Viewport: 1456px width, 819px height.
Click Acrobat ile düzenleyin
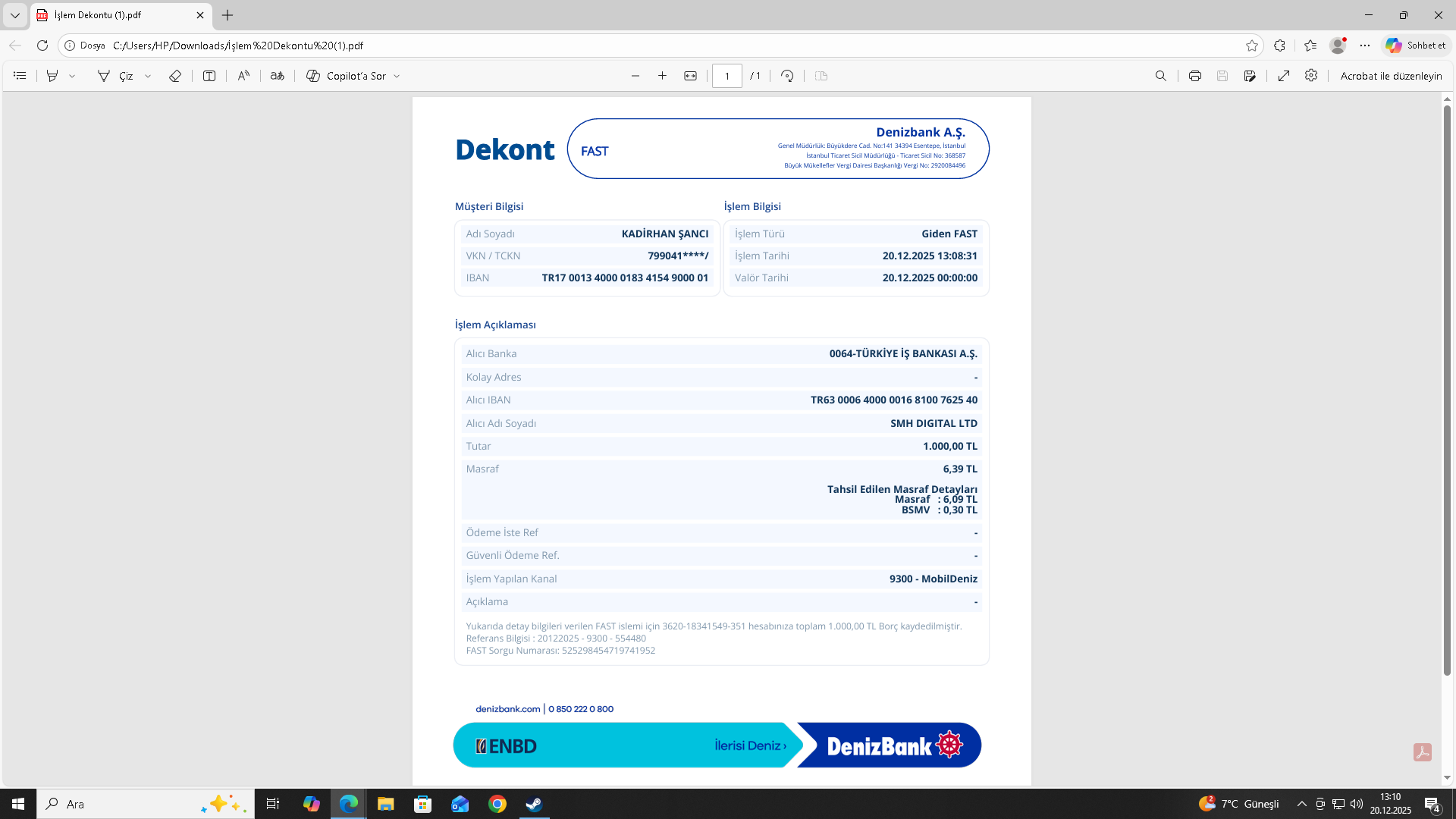pos(1391,76)
